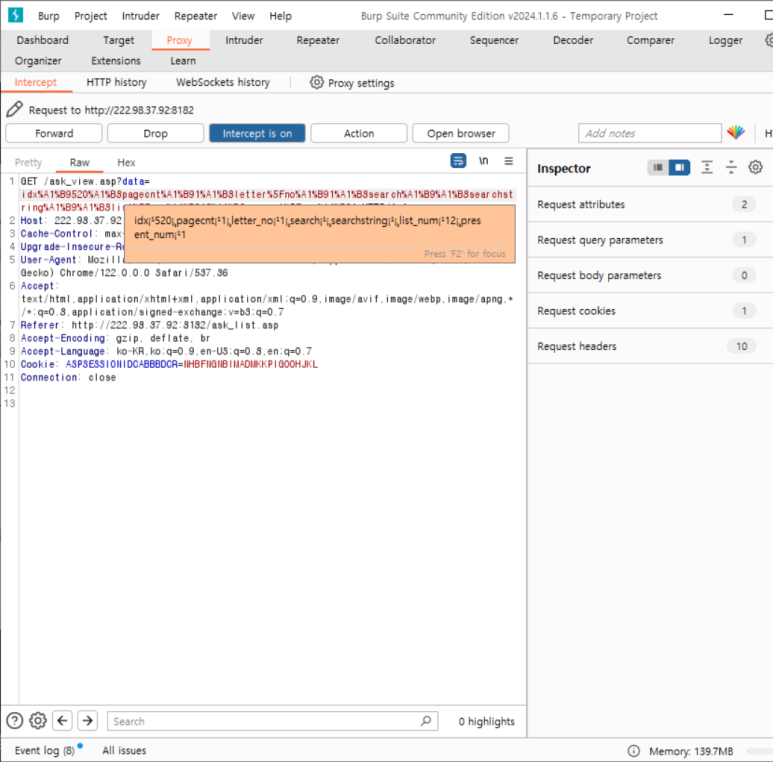
Task: Open the message editor hamburger menu
Action: pyautogui.click(x=509, y=161)
